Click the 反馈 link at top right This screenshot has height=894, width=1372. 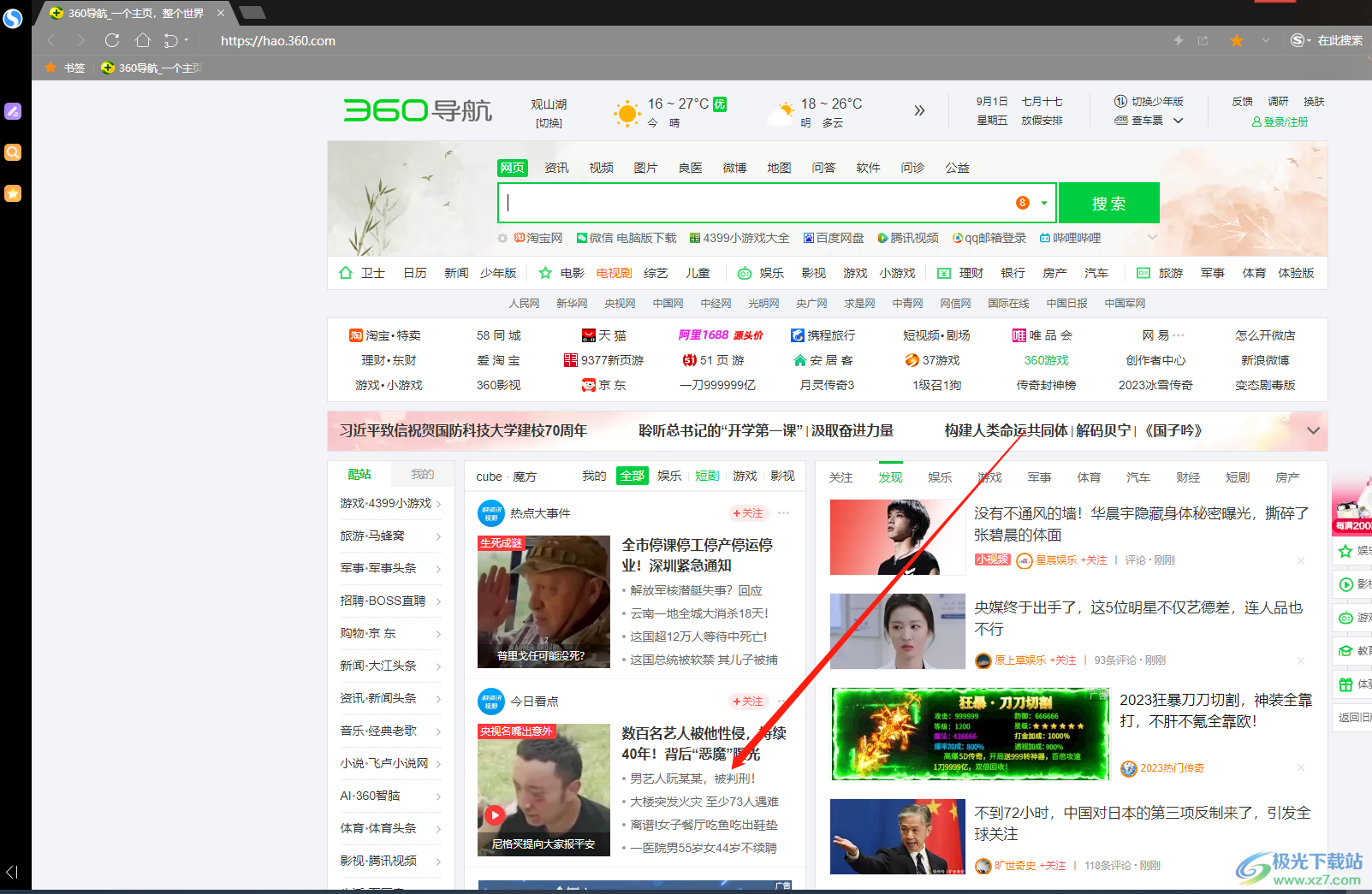[x=1242, y=101]
